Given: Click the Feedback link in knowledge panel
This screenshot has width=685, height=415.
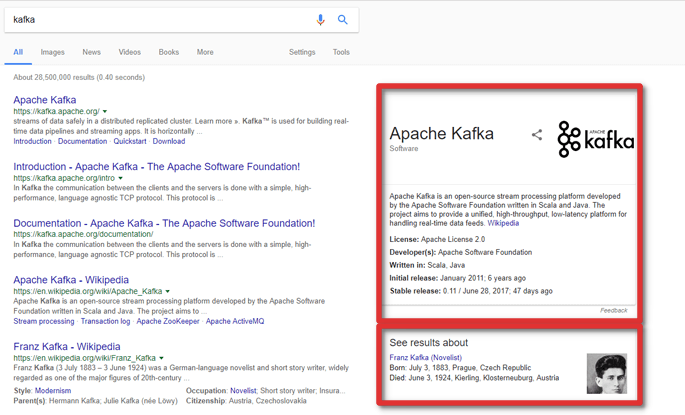Looking at the screenshot, I should pos(613,311).
